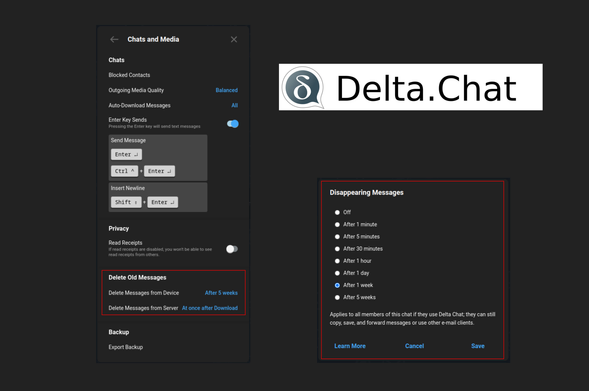Click the Chats and Media title
589x391 pixels.
[x=153, y=39]
